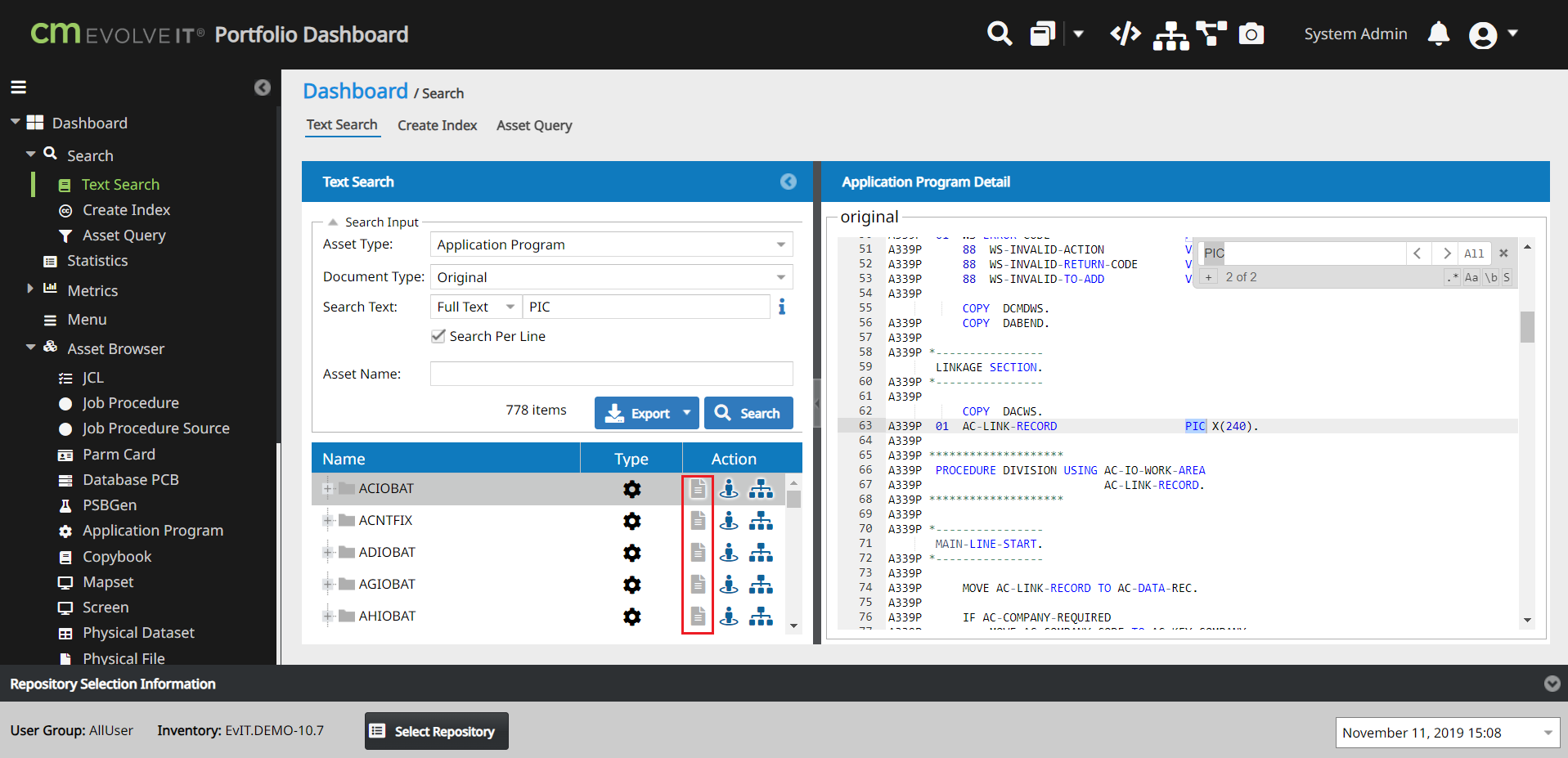Open Database PCB in sidebar
This screenshot has width=1568, height=758.
click(x=130, y=480)
